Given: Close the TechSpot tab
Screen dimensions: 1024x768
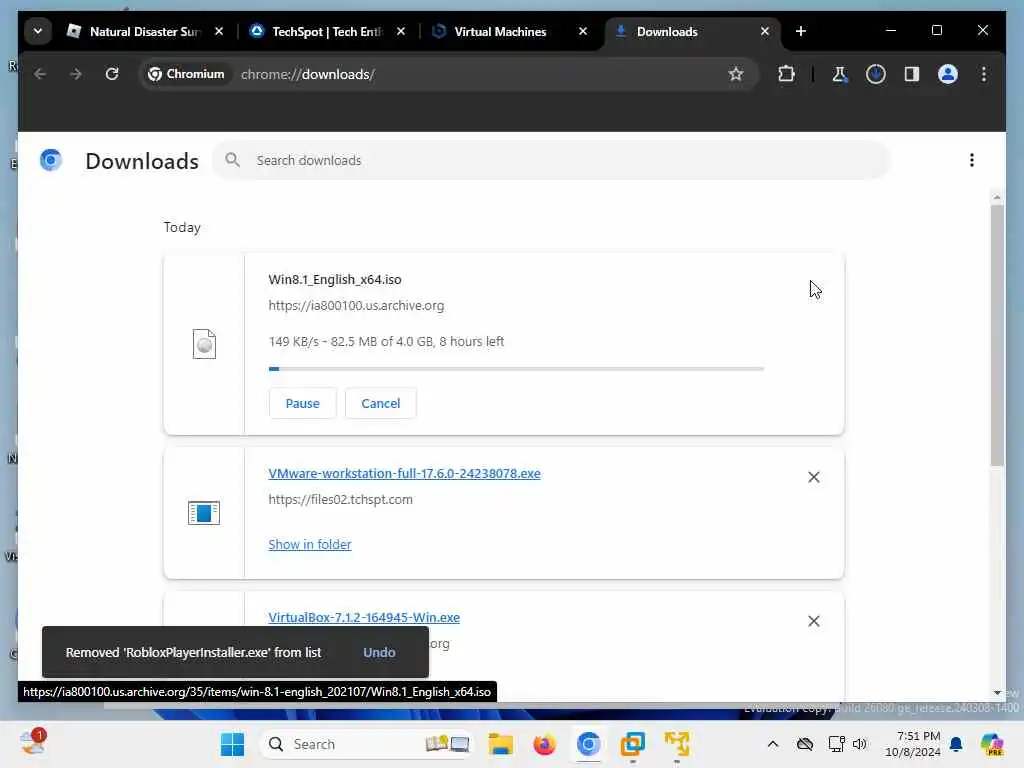Looking at the screenshot, I should [401, 31].
